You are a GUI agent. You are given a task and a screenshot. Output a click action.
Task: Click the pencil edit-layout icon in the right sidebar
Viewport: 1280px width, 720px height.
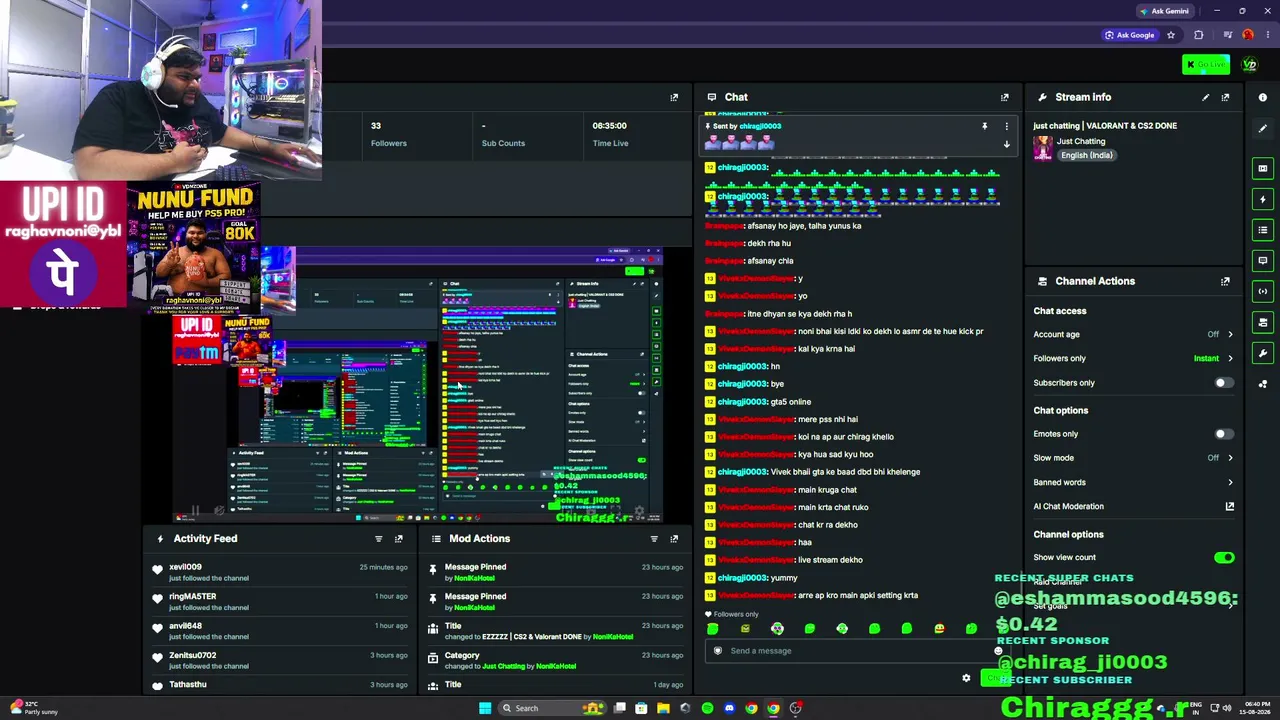coord(1262,129)
